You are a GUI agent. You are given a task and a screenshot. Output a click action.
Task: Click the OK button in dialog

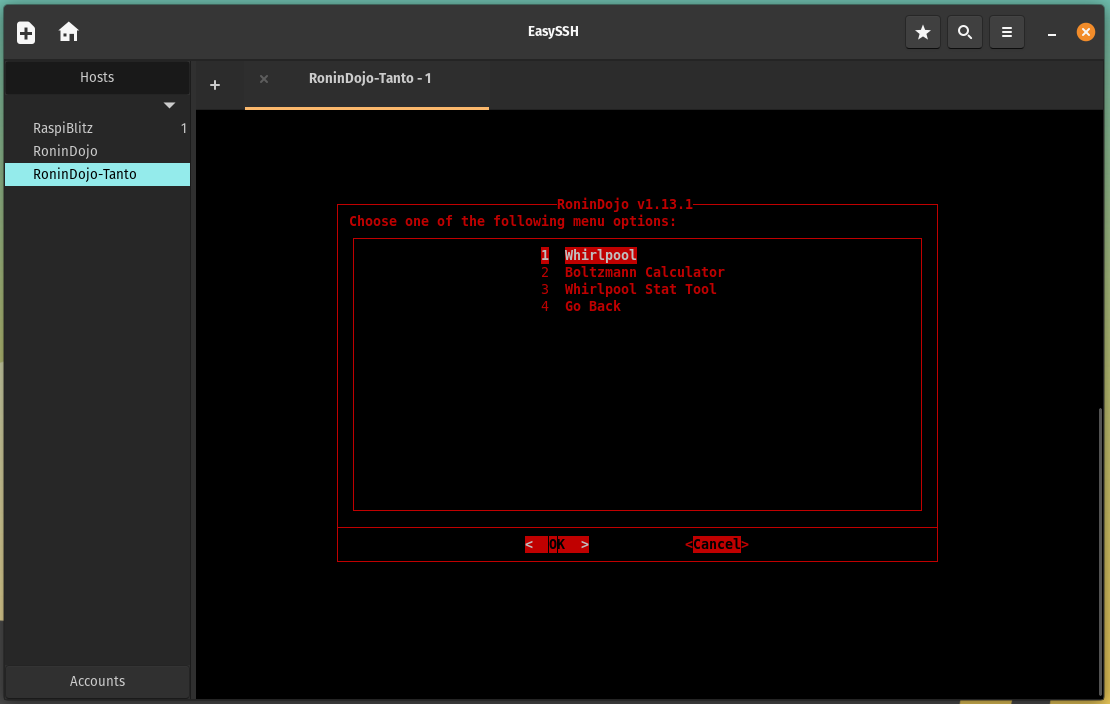point(556,544)
